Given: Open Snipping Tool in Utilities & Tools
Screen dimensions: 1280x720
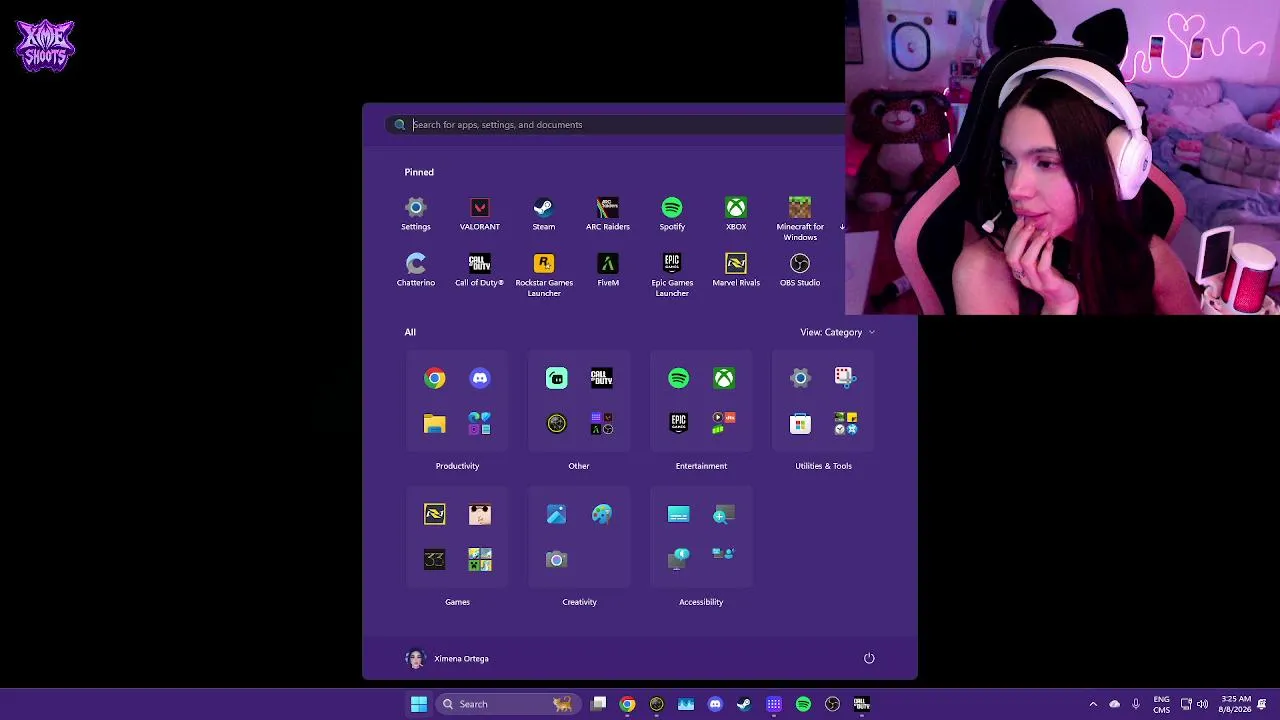Looking at the screenshot, I should tap(845, 378).
